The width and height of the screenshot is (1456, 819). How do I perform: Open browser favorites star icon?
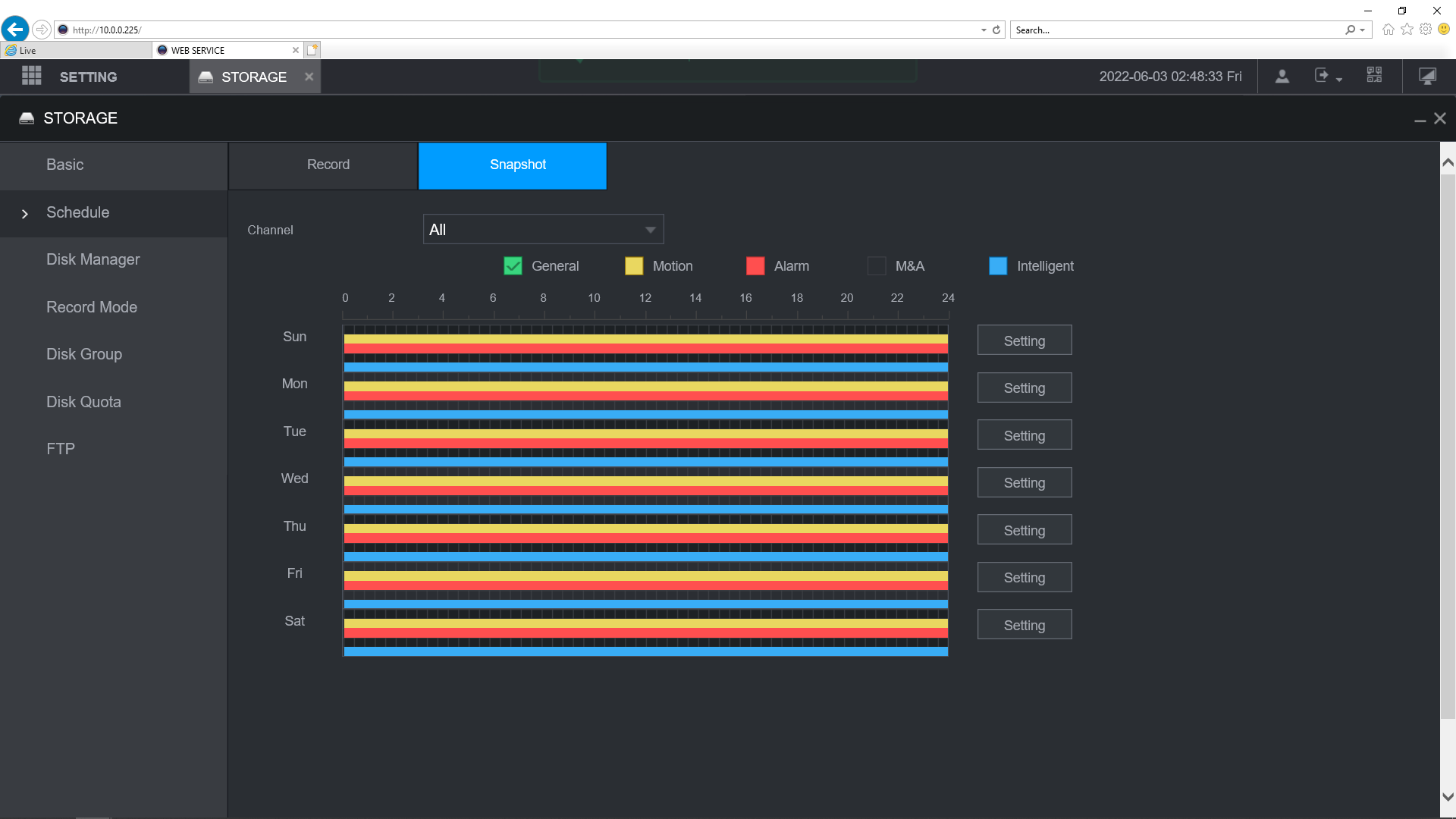point(1407,30)
